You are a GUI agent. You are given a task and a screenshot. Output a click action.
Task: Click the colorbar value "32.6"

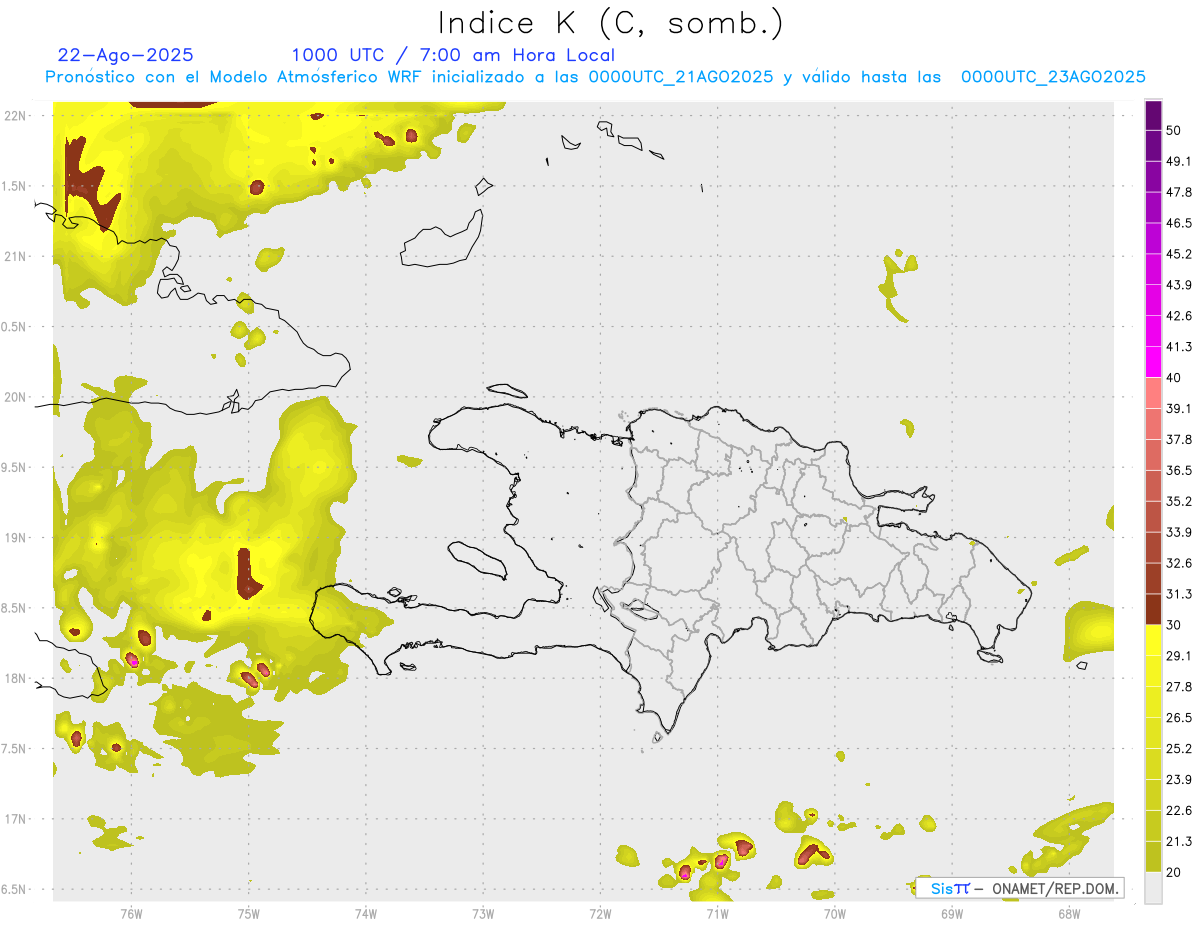[1179, 563]
